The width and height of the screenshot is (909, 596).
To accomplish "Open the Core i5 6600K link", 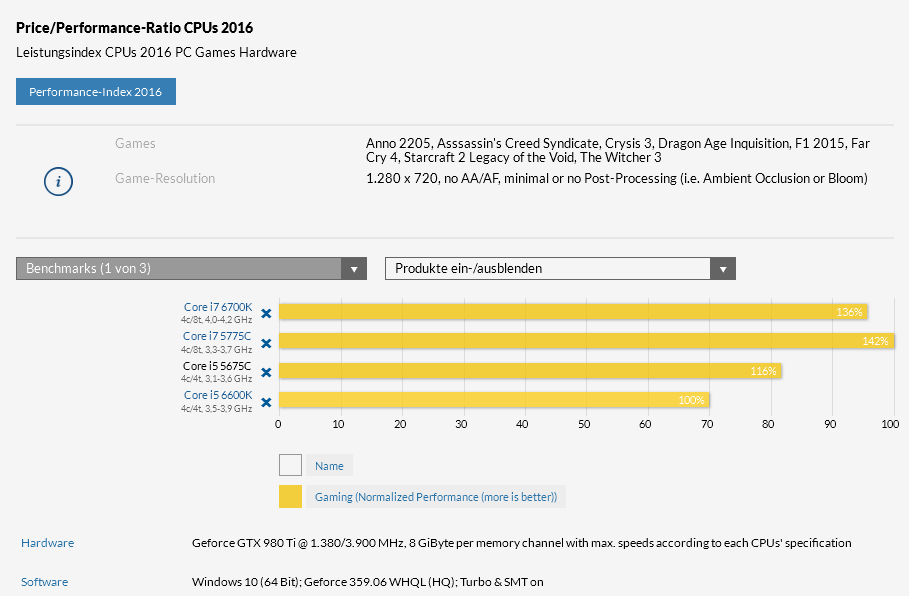I will click(x=218, y=395).
